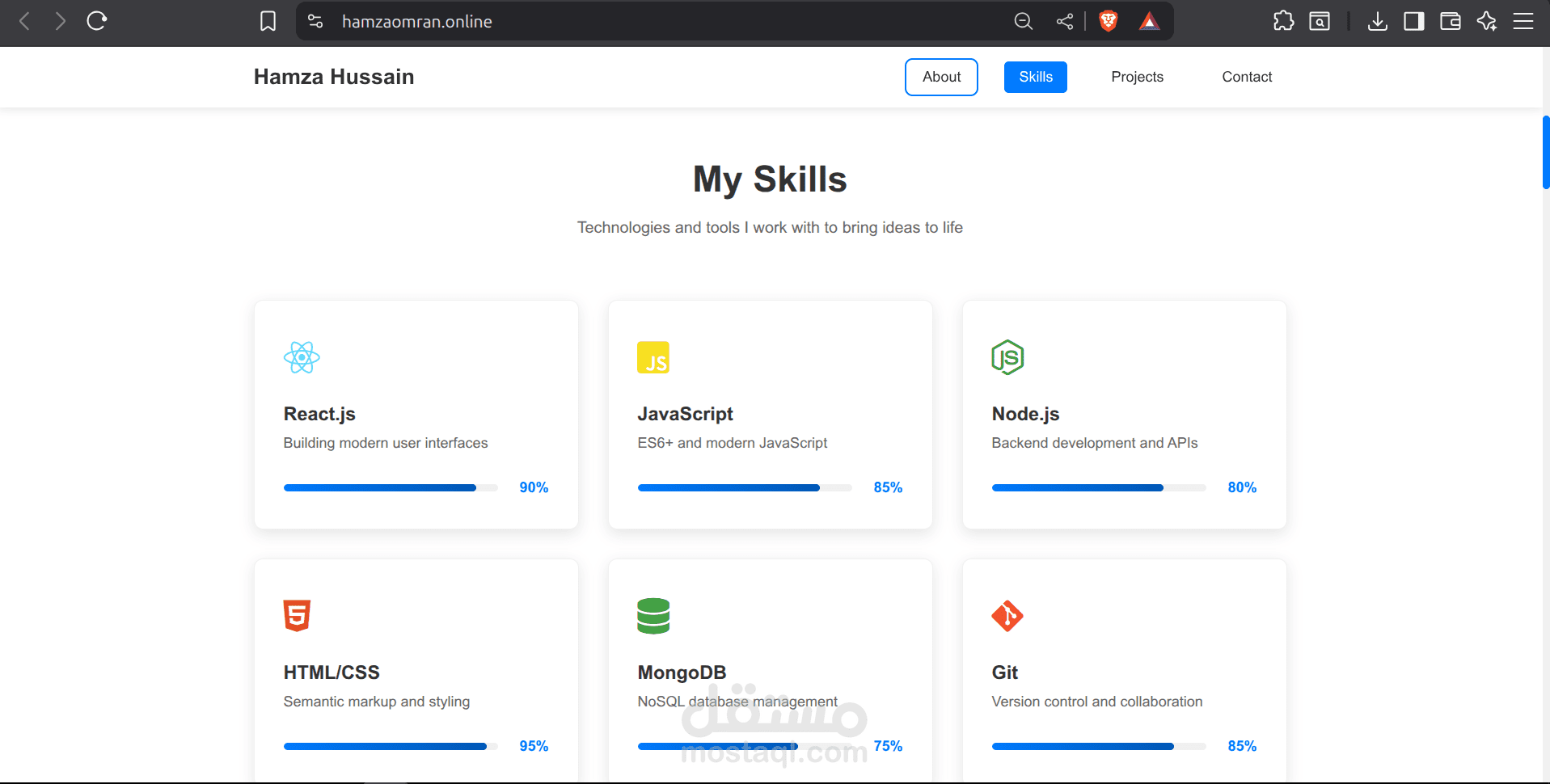Open the Contact nav item

click(x=1247, y=77)
